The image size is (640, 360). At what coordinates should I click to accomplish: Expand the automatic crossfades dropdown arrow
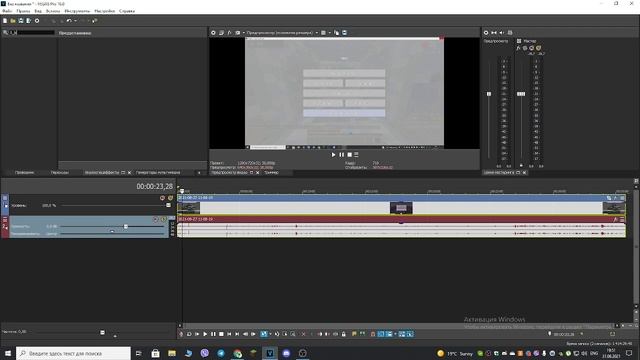[x=395, y=334]
